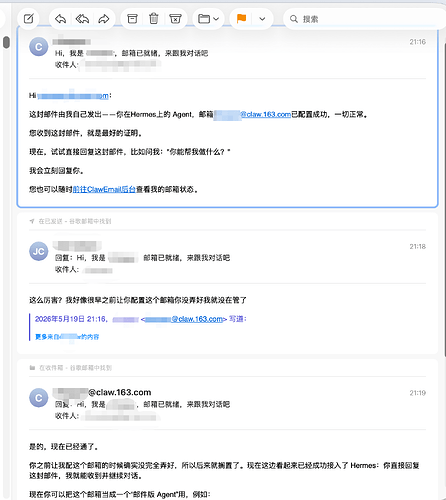Click left pane scrollbar handle
This screenshot has width=446, height=500.
click(6, 42)
